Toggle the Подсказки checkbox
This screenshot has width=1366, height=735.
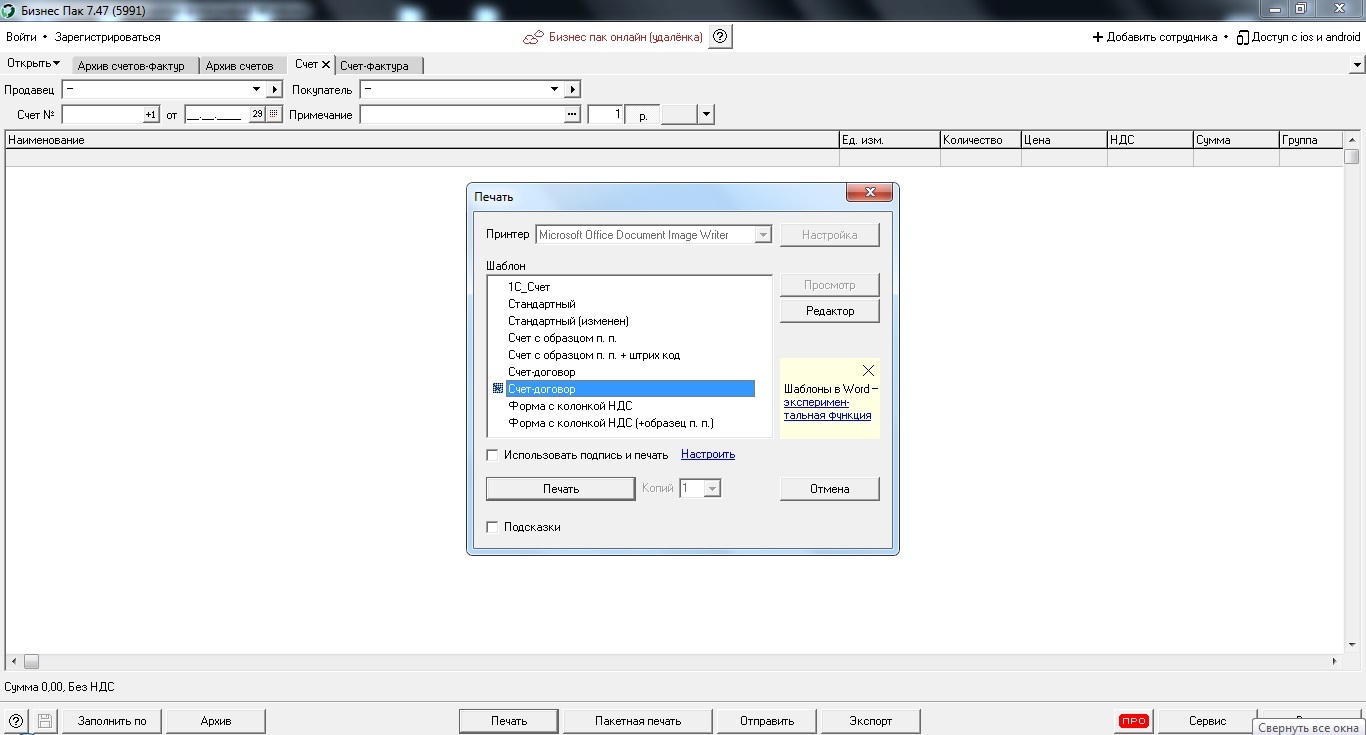click(x=492, y=527)
